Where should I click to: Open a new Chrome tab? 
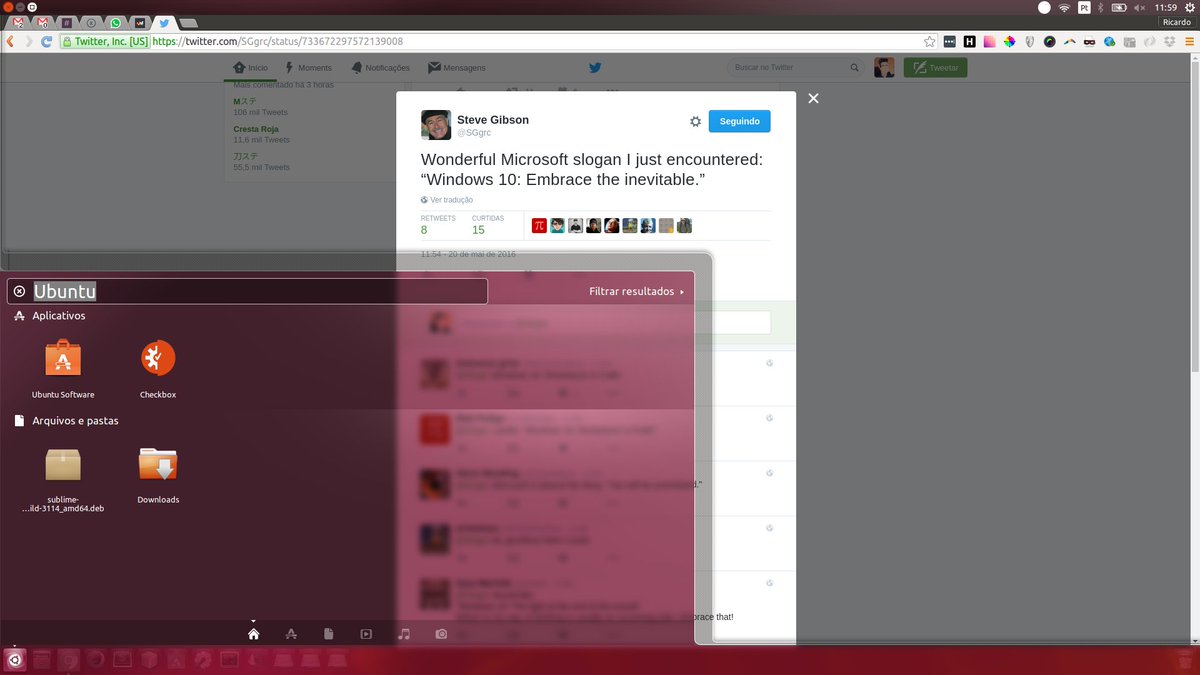click(189, 22)
